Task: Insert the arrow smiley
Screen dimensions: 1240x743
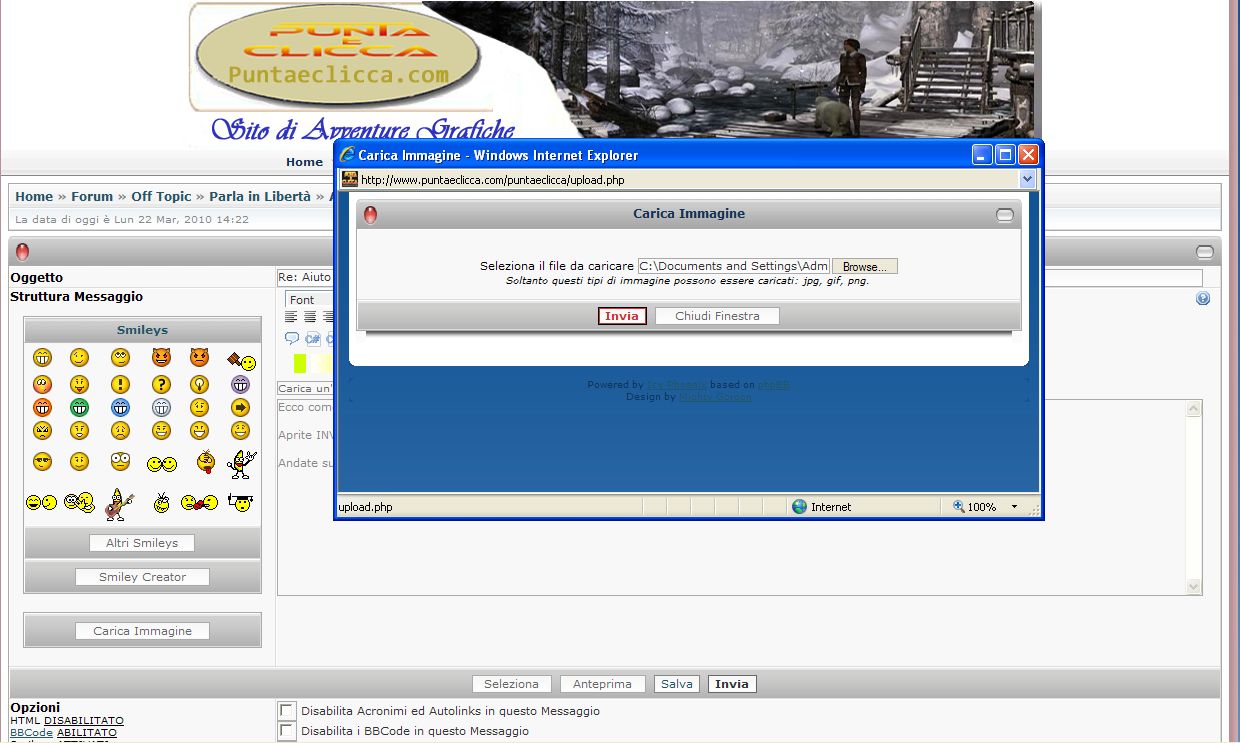Action: click(x=240, y=407)
